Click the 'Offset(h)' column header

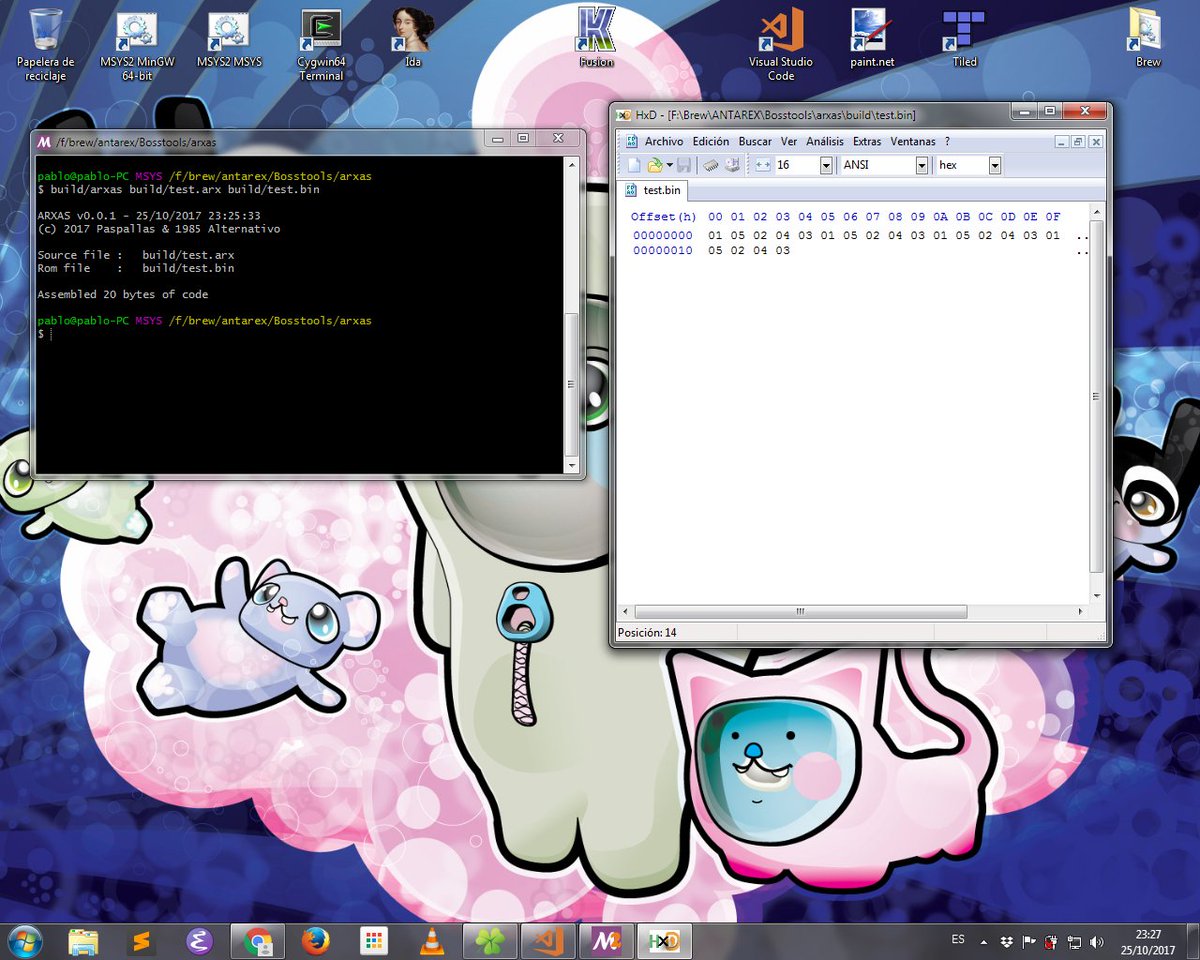point(663,217)
